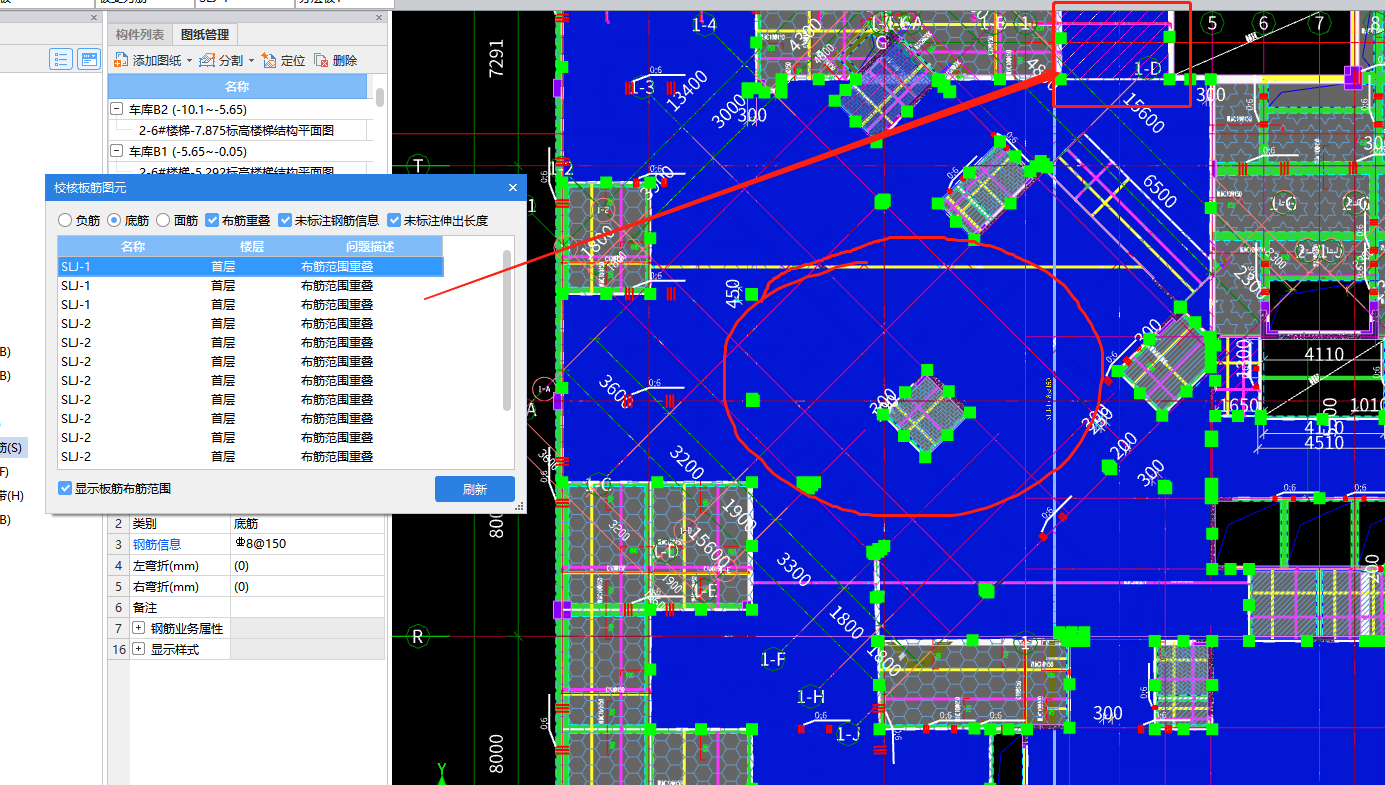1385x785 pixels.
Task: Switch to the 构件列表 tab
Action: coord(140,35)
